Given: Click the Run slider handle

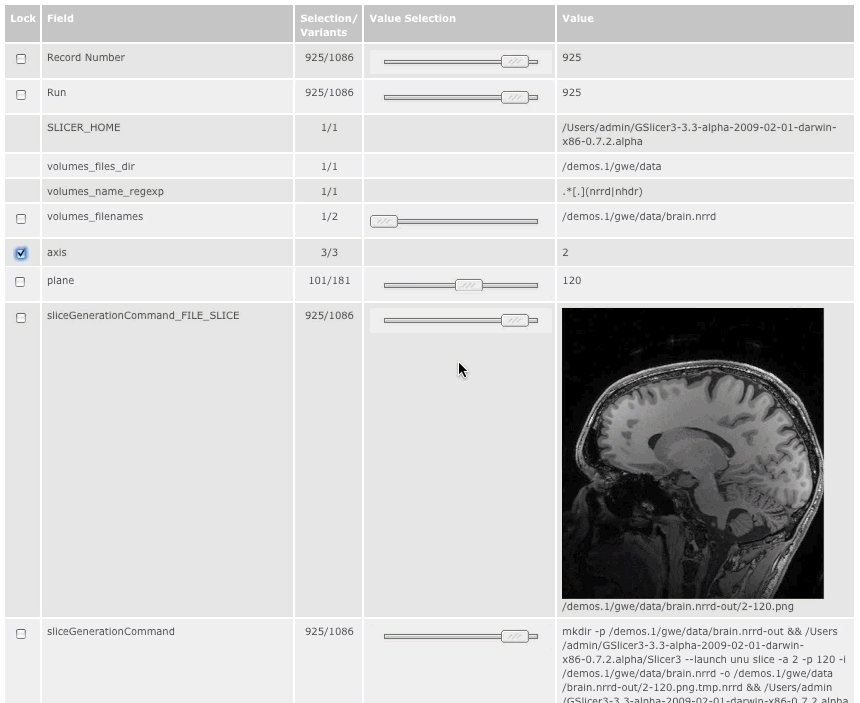Looking at the screenshot, I should pyautogui.click(x=515, y=97).
